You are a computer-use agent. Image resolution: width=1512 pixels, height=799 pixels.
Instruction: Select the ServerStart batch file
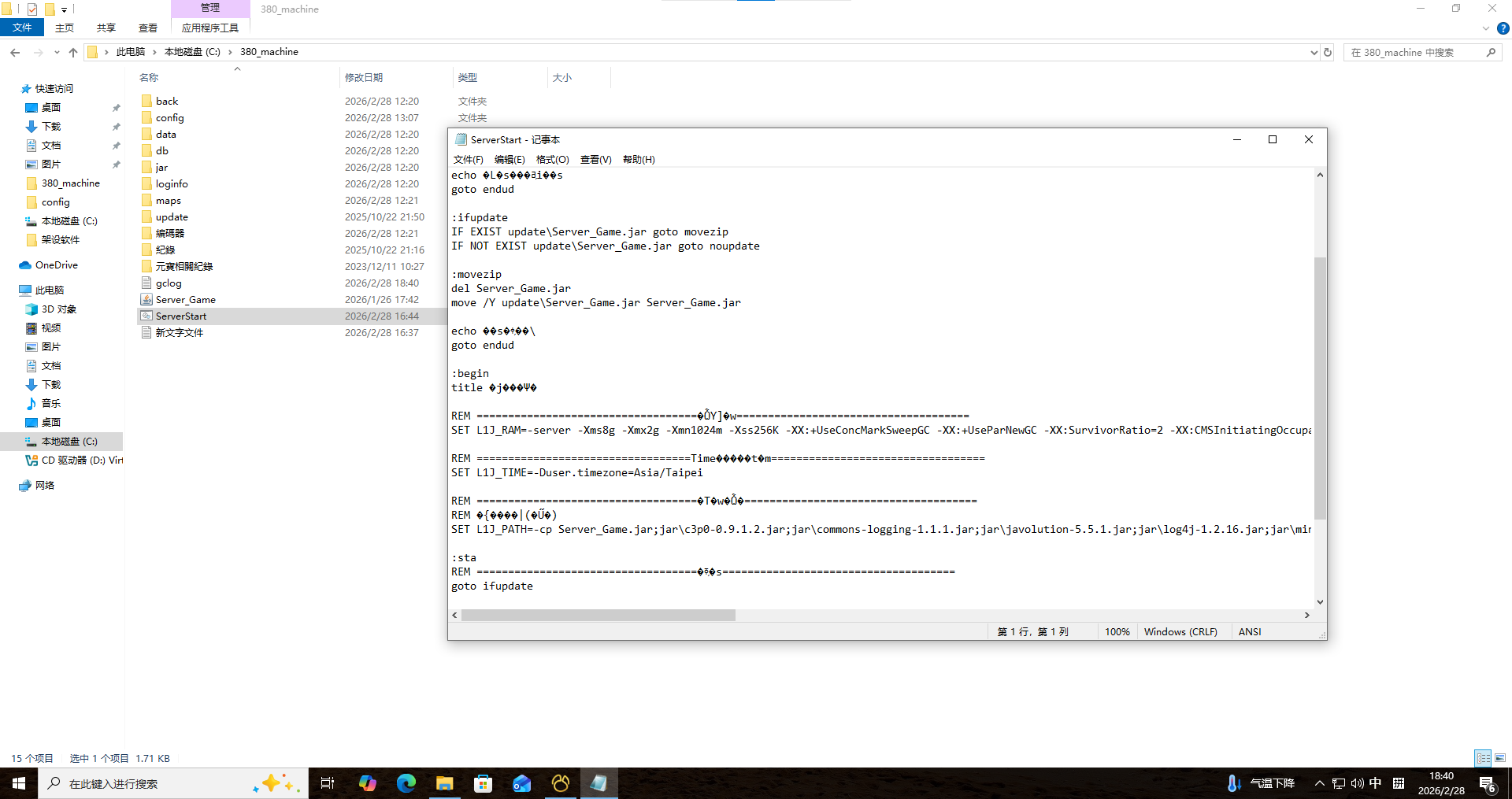[181, 316]
